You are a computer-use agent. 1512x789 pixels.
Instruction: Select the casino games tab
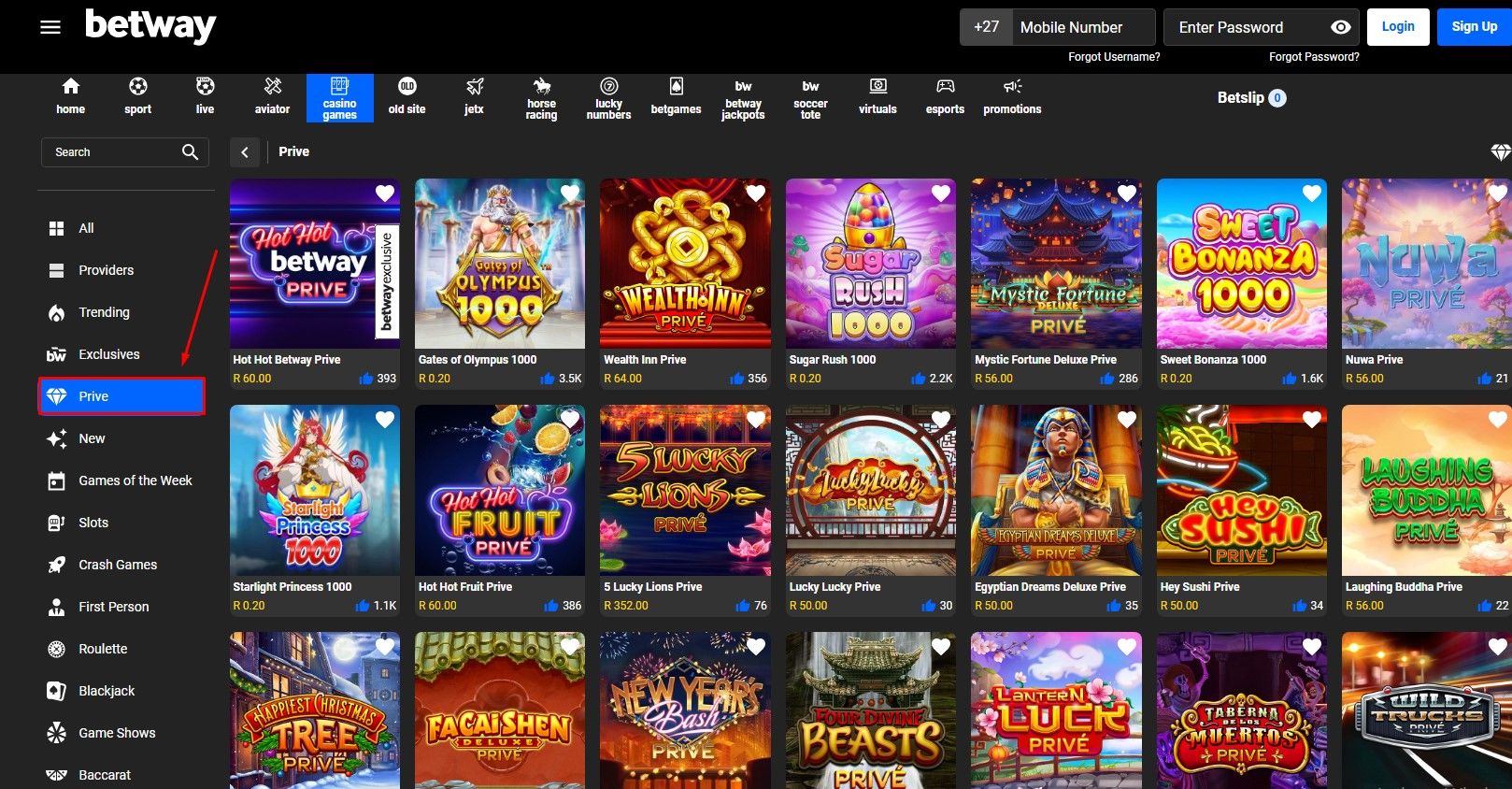point(340,98)
